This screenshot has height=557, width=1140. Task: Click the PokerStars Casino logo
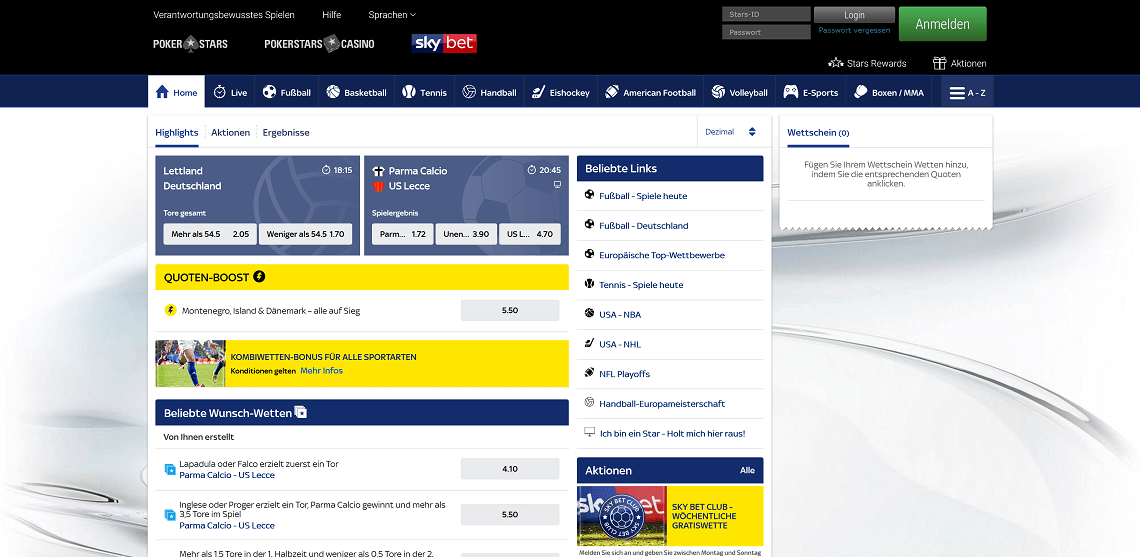coord(319,44)
